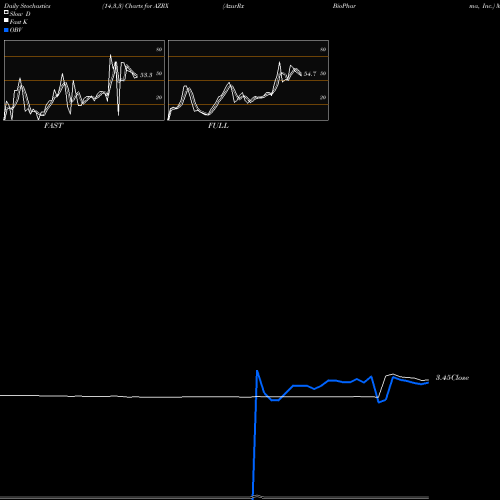Screen dimensions: 500x500
Task: Click the 50 level label in FAST chart
Action: [x=159, y=73]
